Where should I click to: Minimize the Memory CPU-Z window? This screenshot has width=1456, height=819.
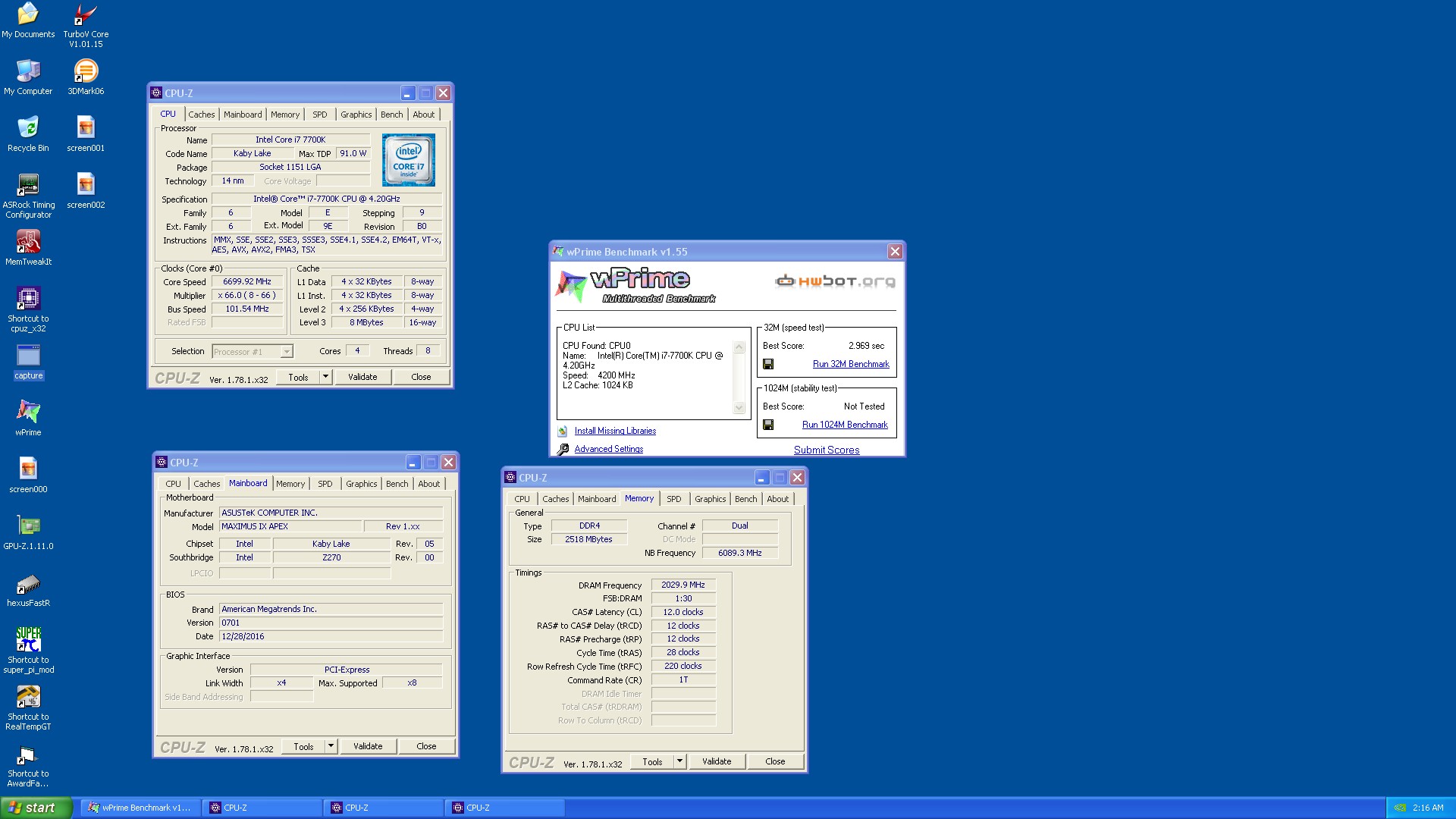pyautogui.click(x=762, y=478)
